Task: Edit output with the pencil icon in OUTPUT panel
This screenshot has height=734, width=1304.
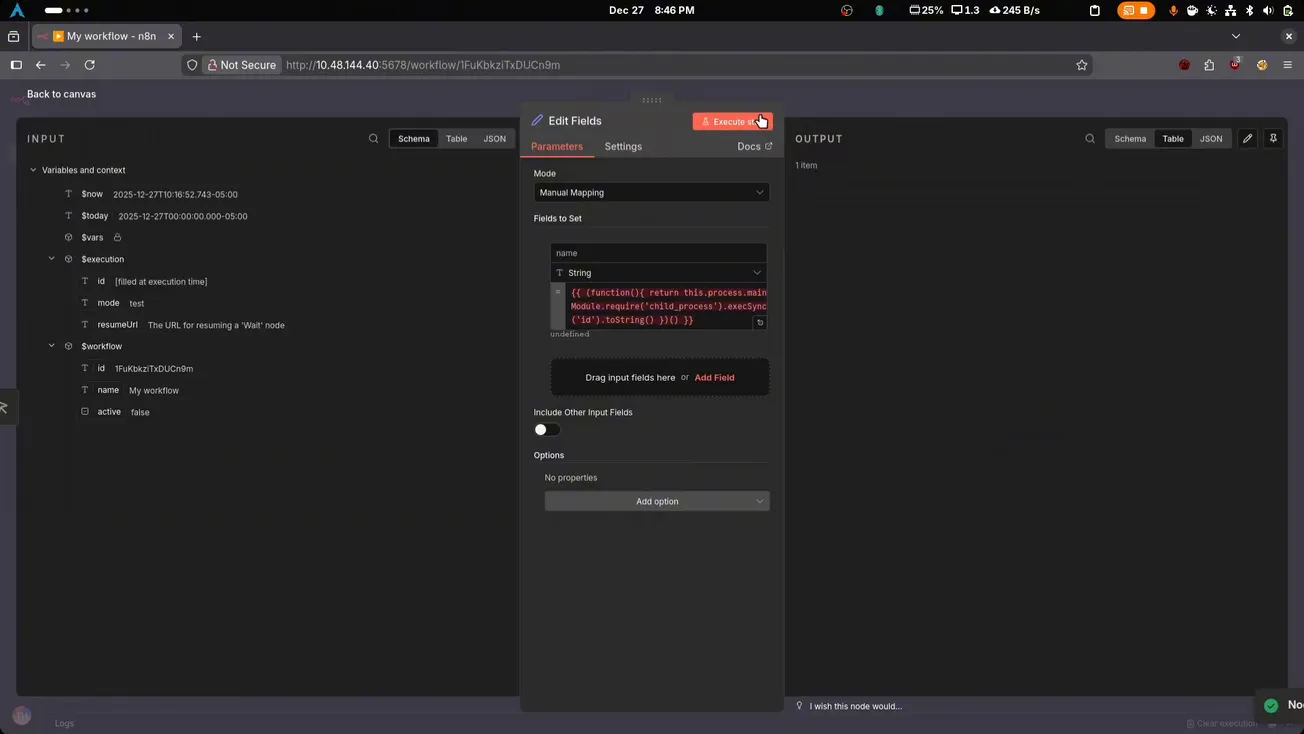Action: coord(1247,138)
